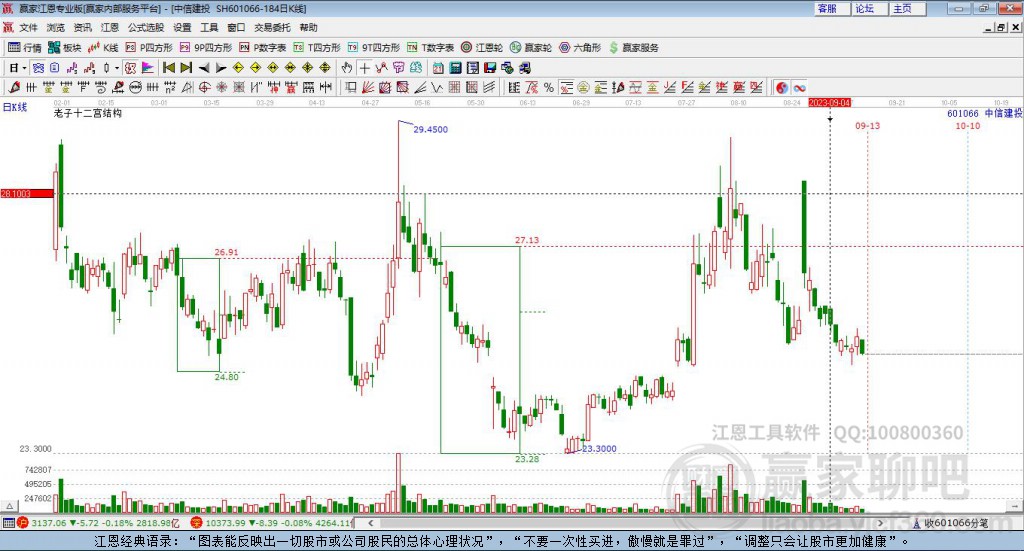
Task: Open the T四方形 time square
Action: [x=317, y=48]
